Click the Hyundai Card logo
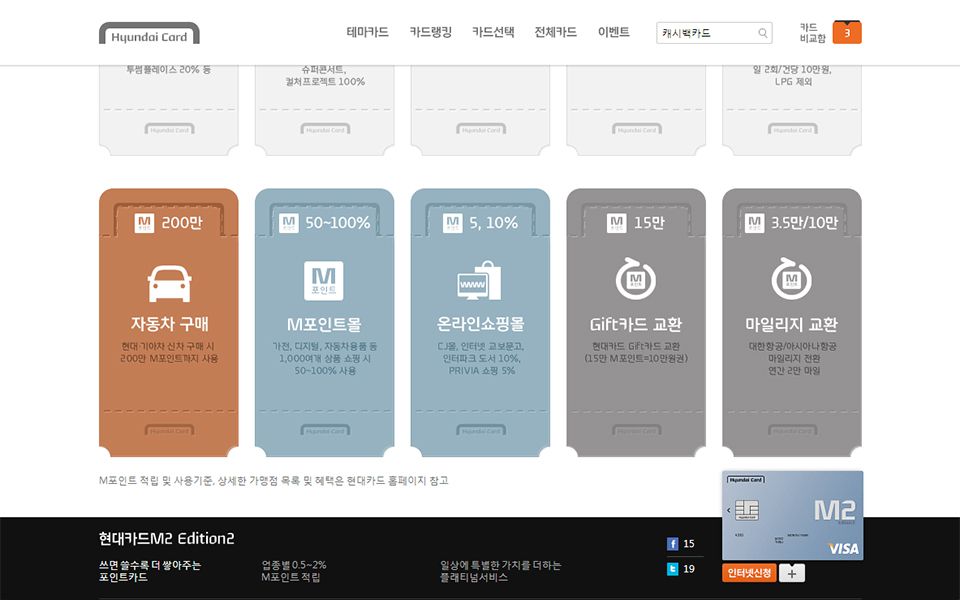Viewport: 960px width, 600px height. tap(149, 35)
